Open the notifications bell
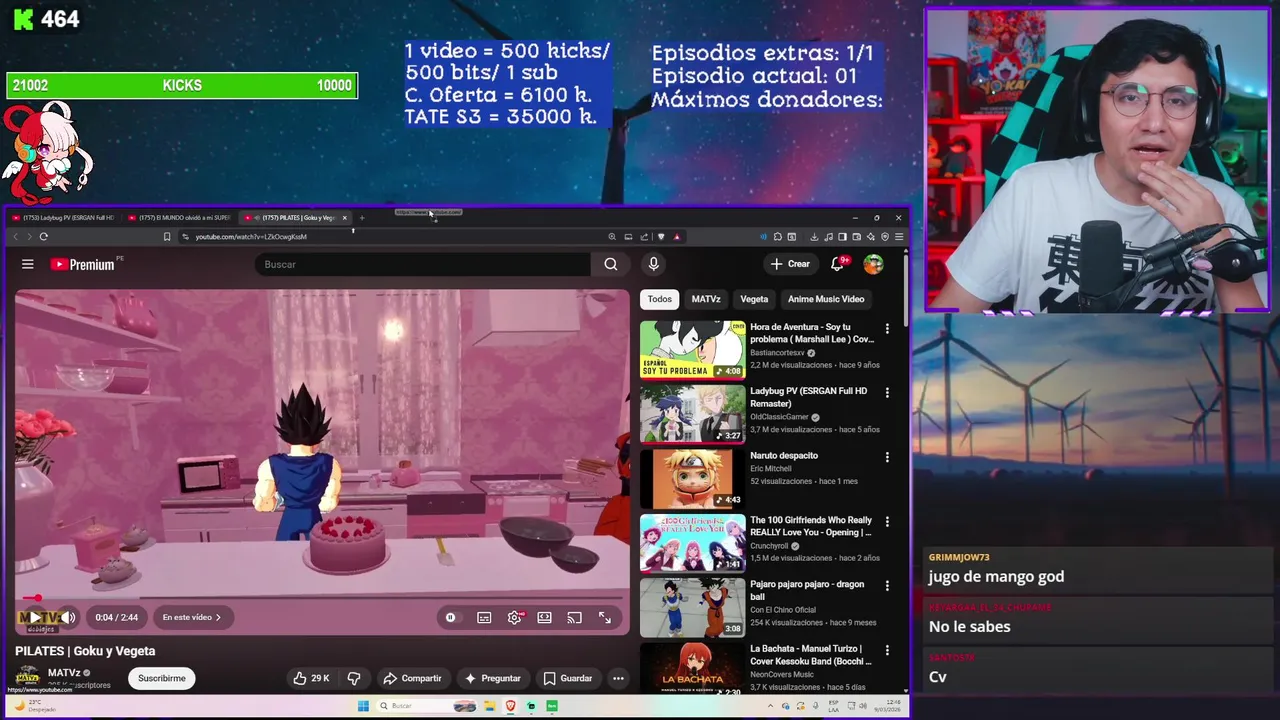 click(838, 264)
